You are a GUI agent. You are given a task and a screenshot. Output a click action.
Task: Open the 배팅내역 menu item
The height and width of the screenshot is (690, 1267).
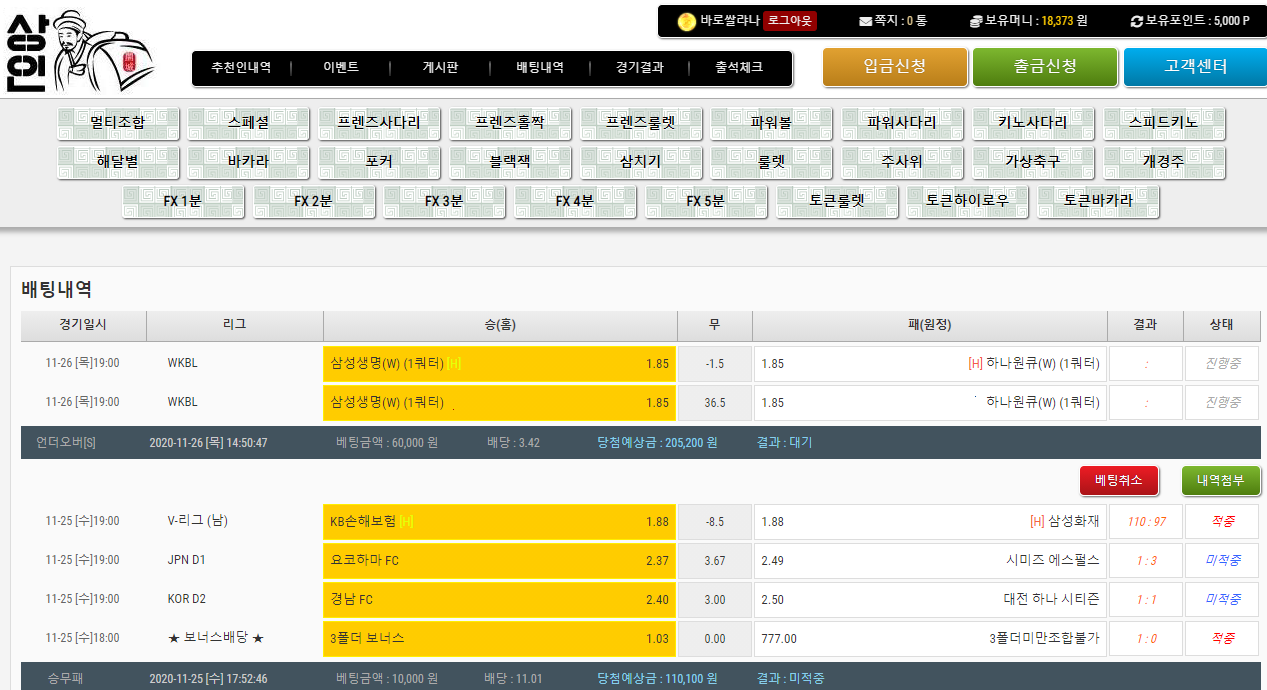tap(540, 68)
